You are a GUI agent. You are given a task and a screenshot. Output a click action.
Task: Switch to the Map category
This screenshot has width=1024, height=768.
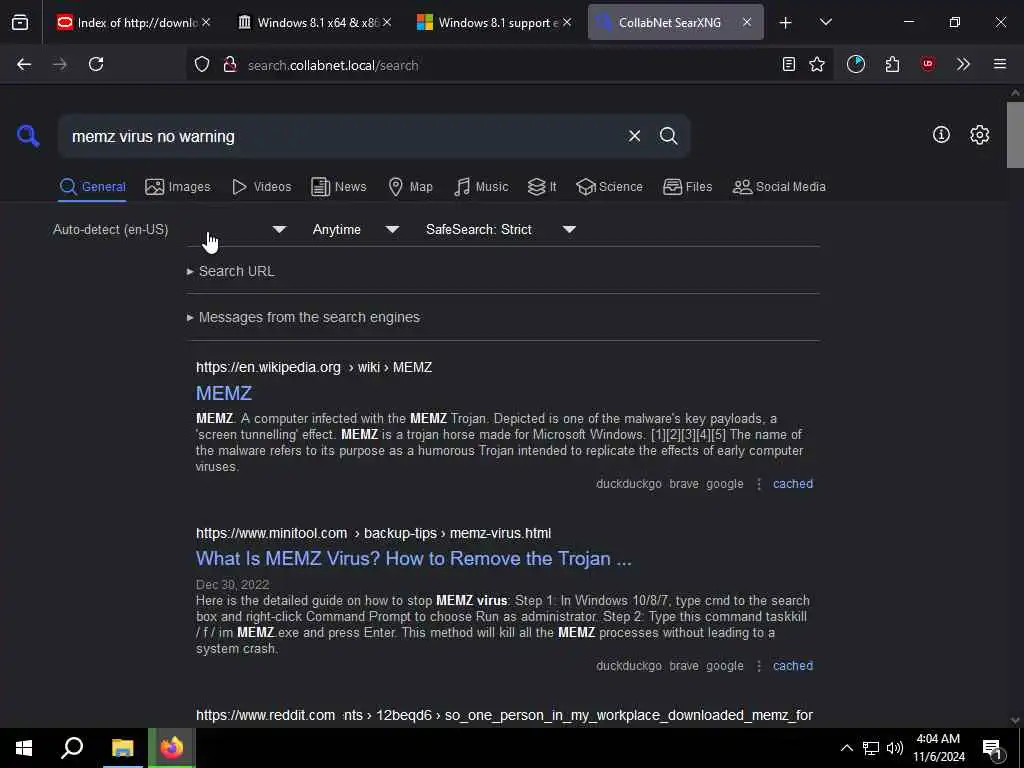(410, 187)
